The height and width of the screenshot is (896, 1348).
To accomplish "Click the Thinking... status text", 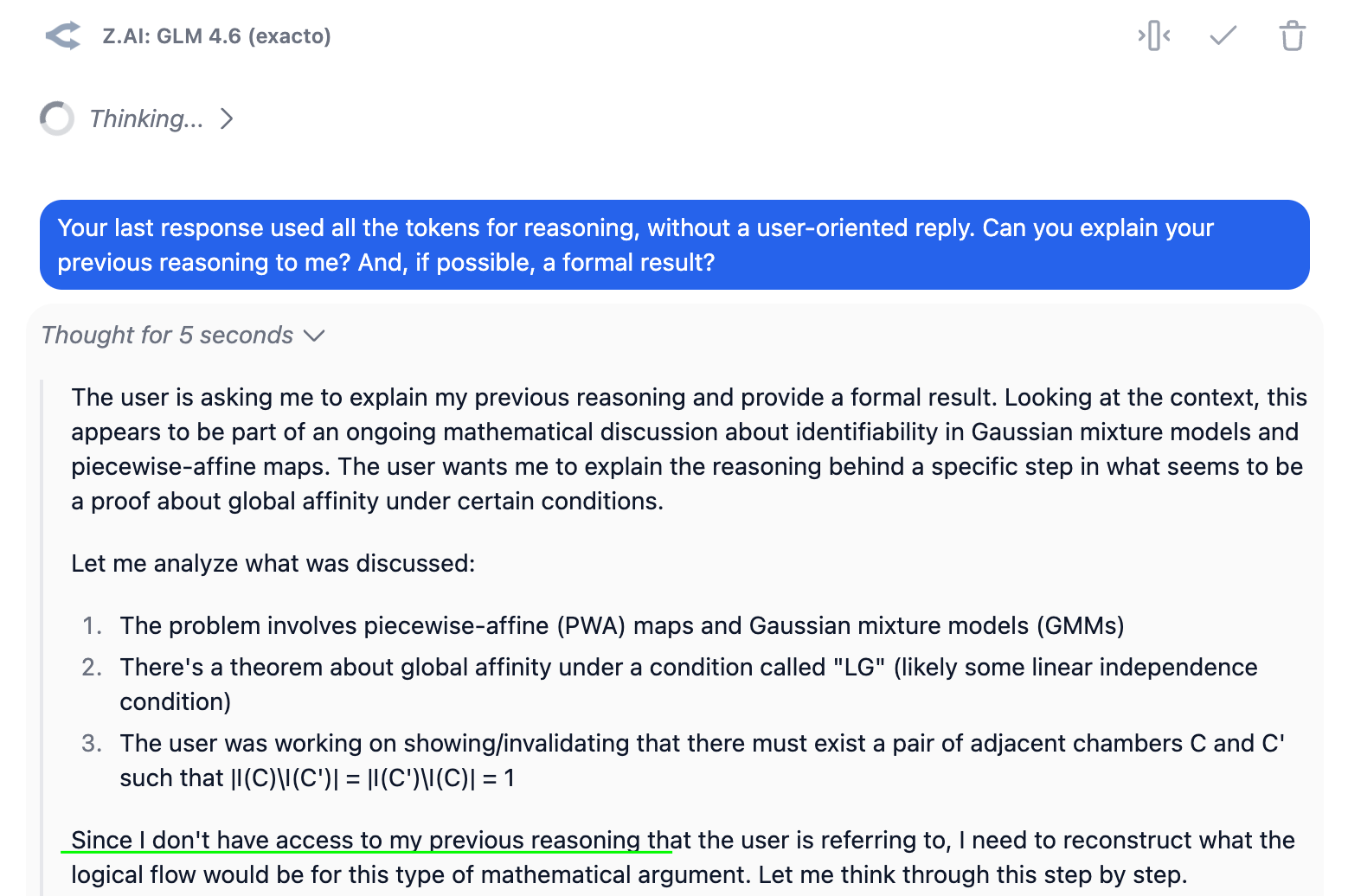I will click(x=146, y=118).
